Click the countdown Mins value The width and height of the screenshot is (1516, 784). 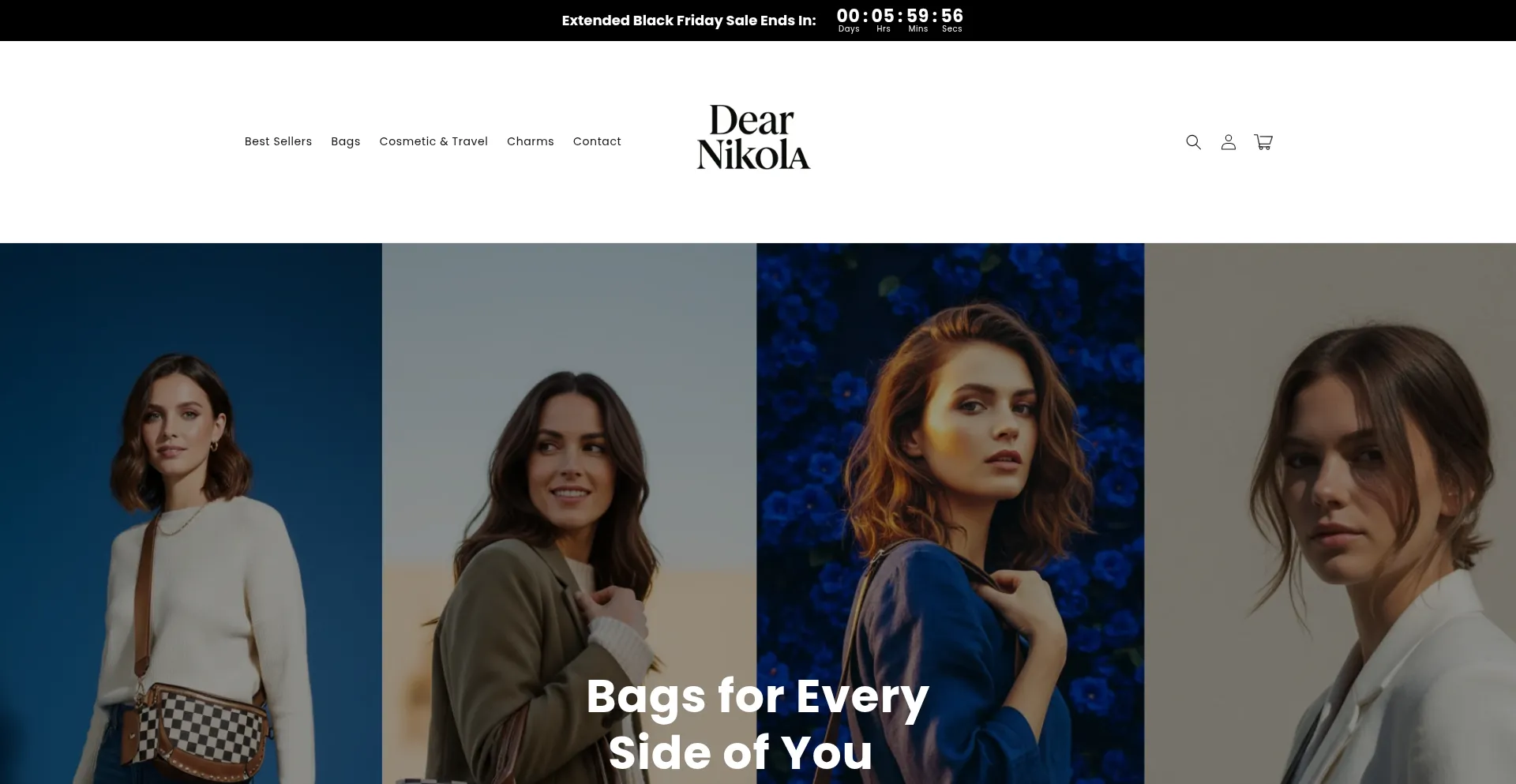[917, 16]
